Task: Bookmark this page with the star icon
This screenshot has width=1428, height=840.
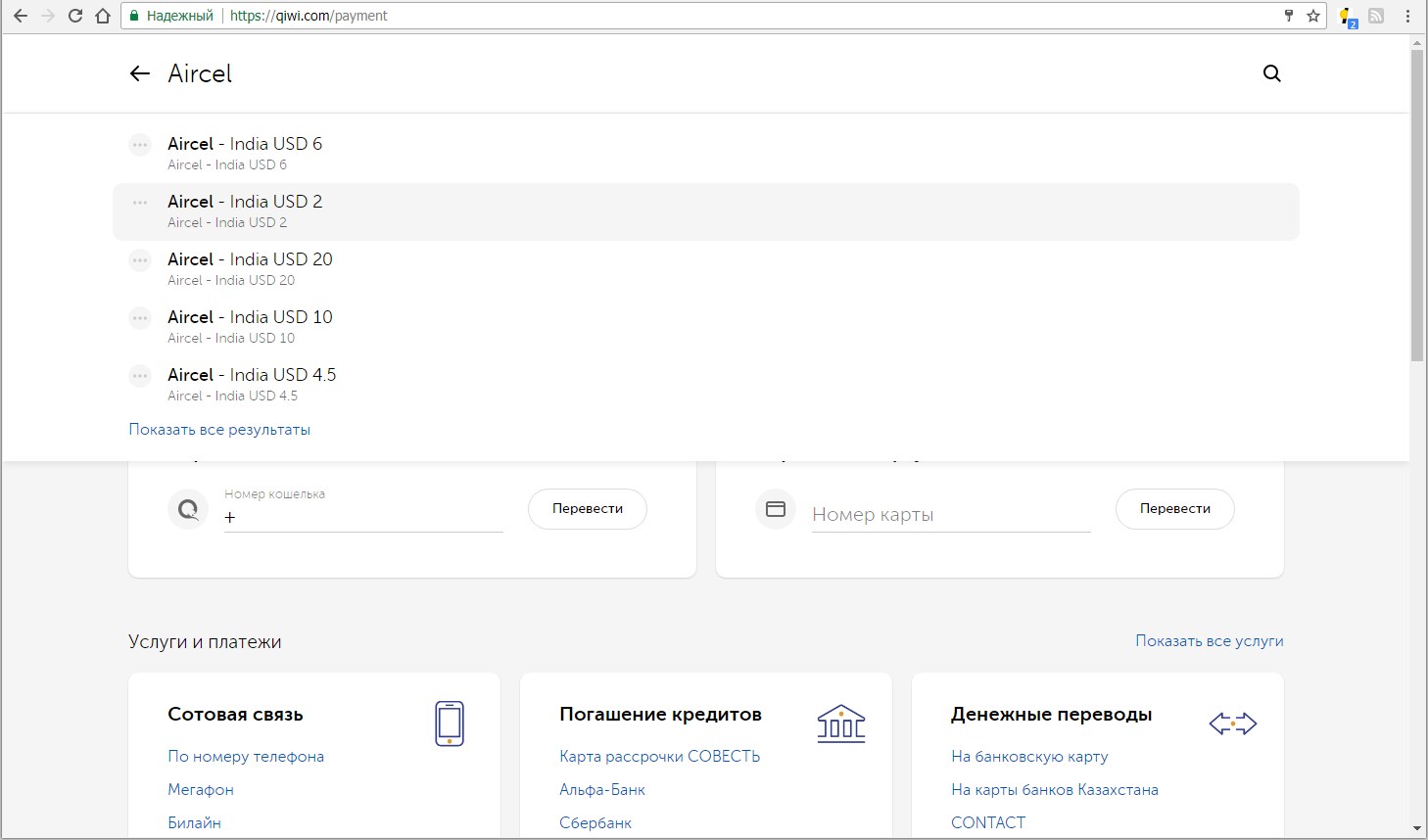Action: click(x=1313, y=16)
